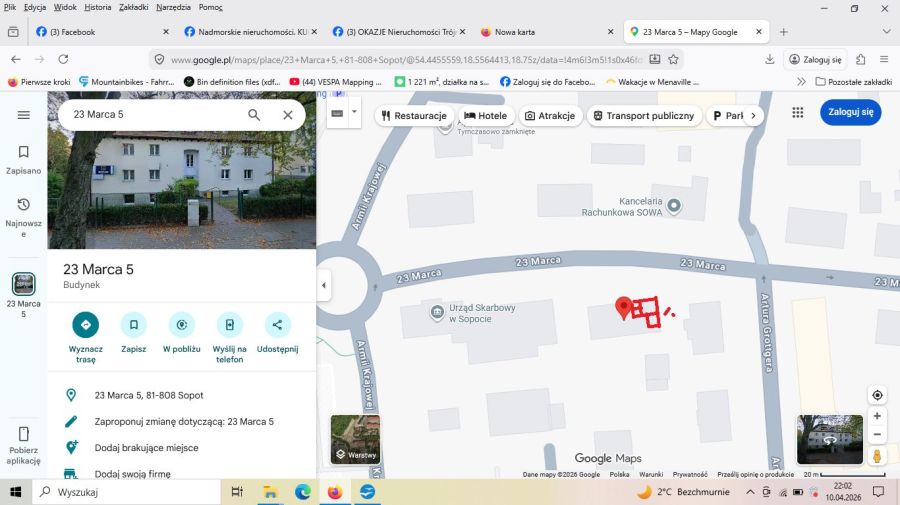
Task: Clear the search with X icon
Action: pyautogui.click(x=288, y=115)
